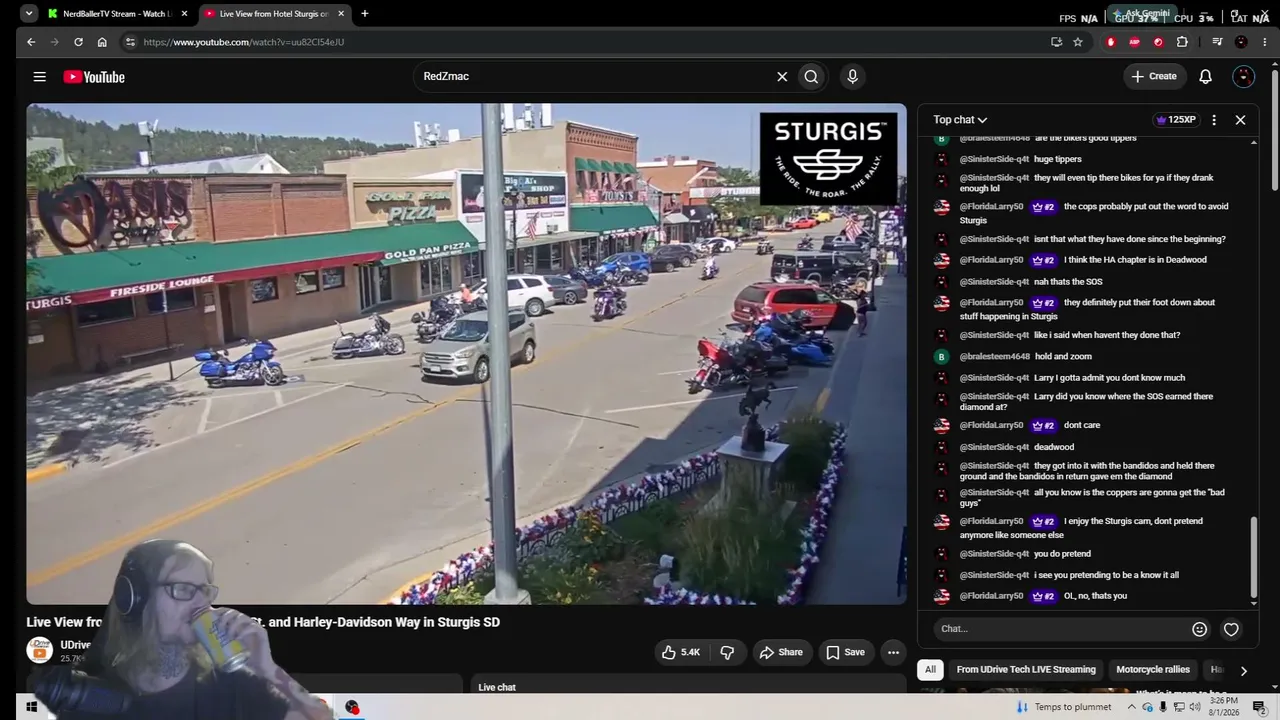
Task: Open a new browser tab
Action: coord(365,14)
